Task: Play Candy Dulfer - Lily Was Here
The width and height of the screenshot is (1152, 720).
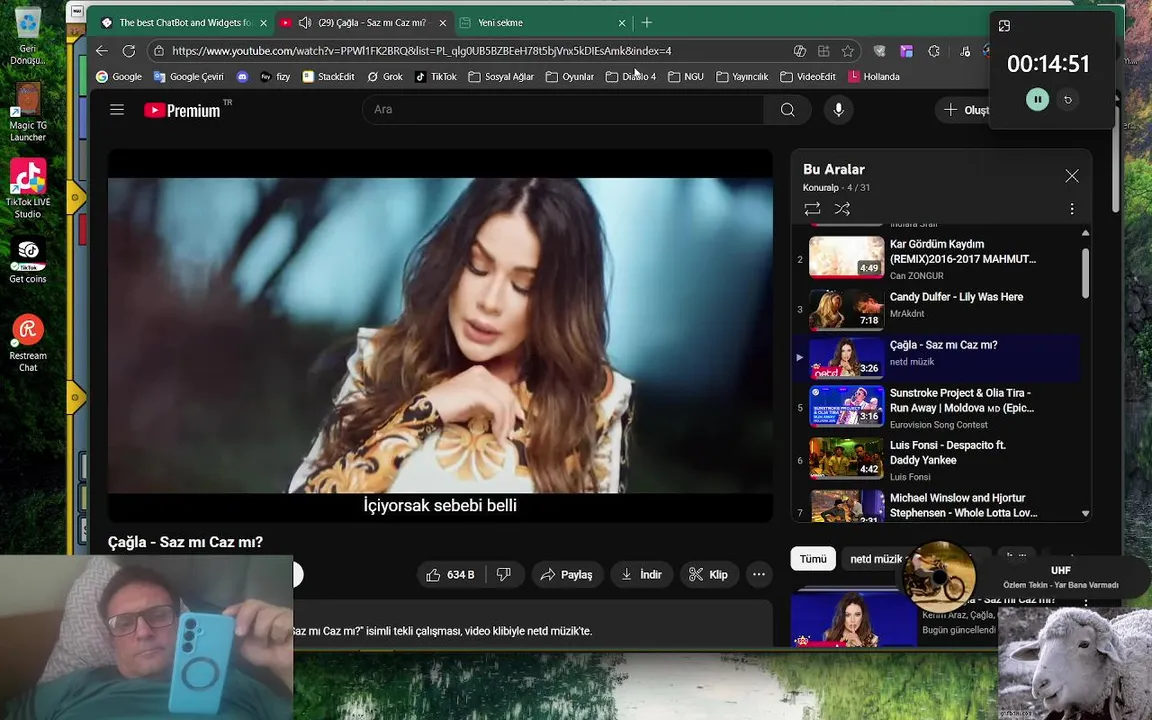Action: pos(936,309)
